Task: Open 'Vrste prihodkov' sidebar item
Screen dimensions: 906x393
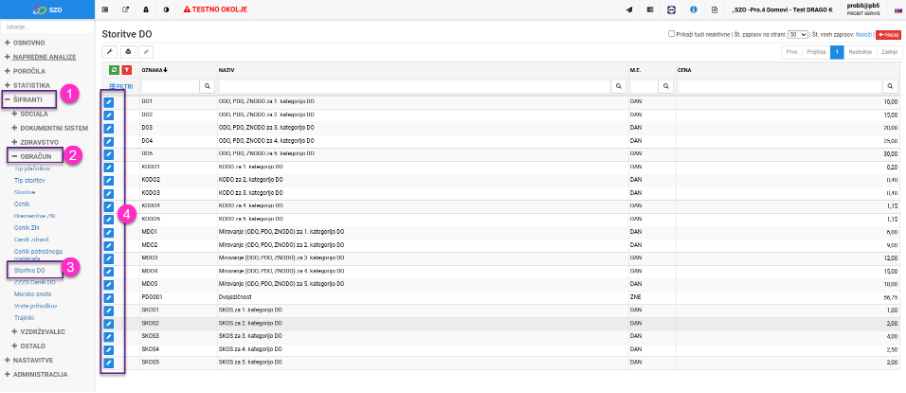Action: point(35,306)
